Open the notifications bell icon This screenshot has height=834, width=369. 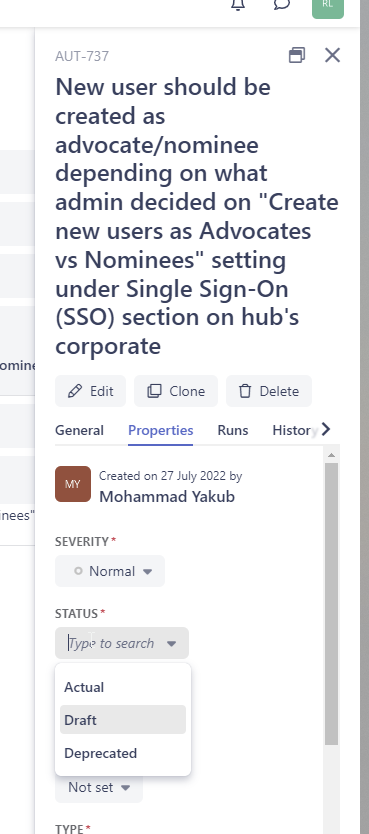(x=238, y=5)
